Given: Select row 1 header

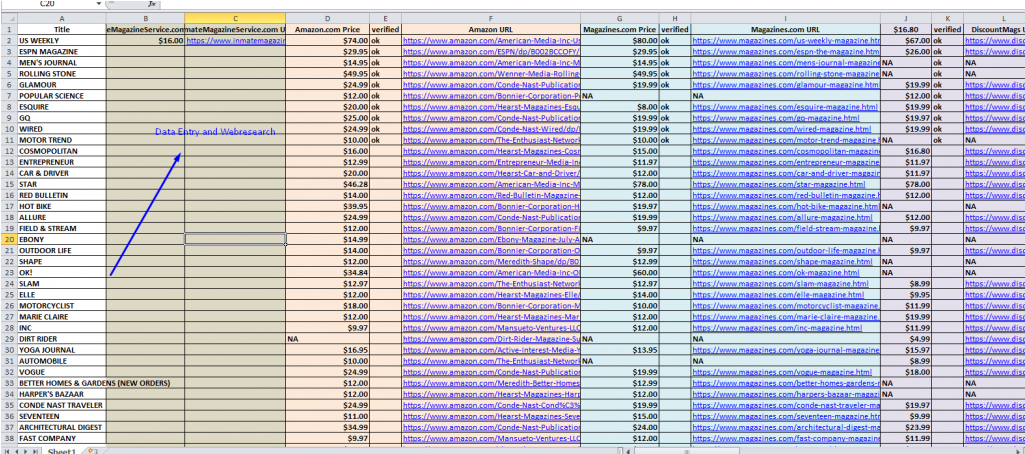Looking at the screenshot, I should click(8, 29).
